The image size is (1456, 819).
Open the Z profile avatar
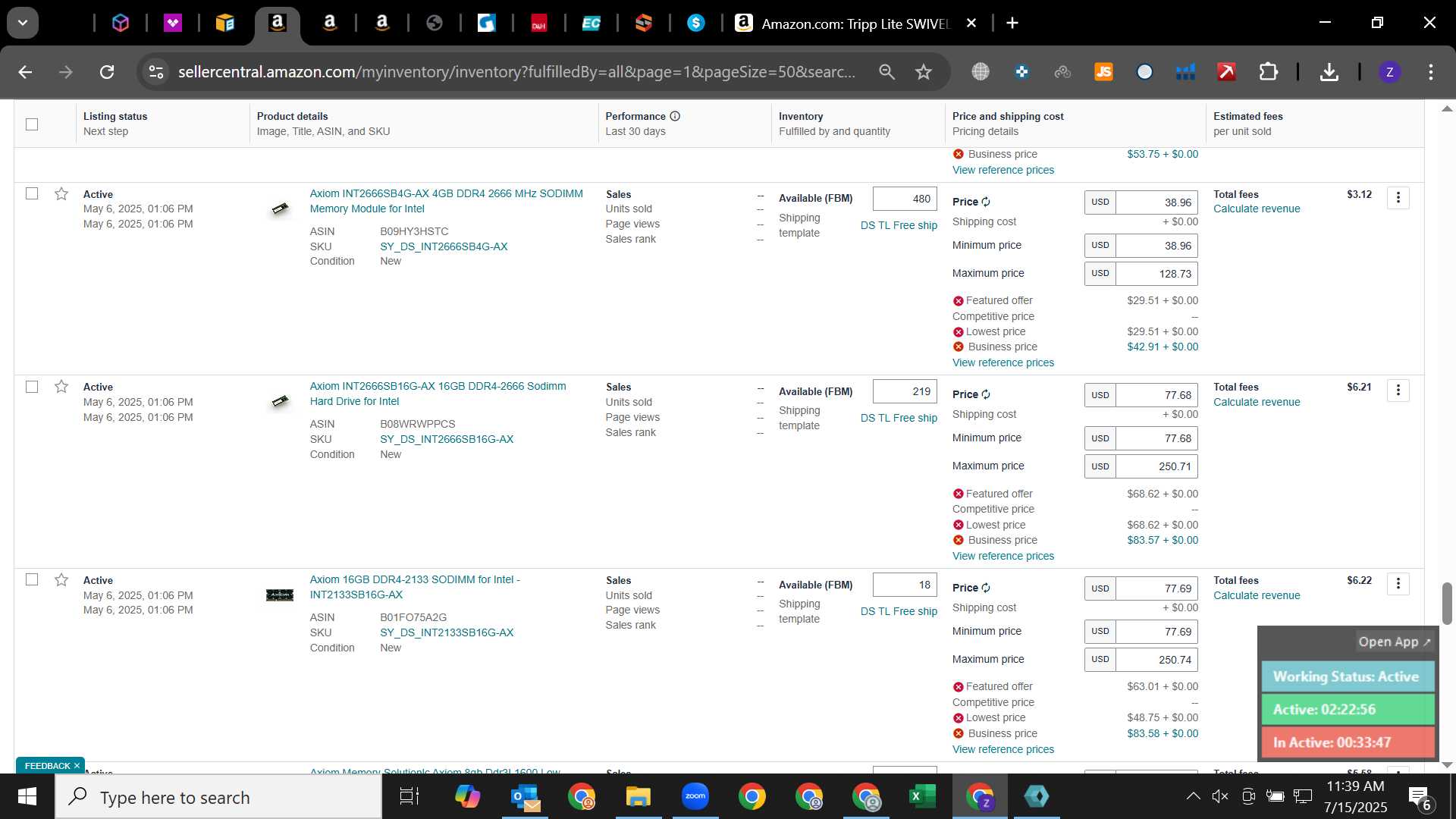pyautogui.click(x=1389, y=72)
